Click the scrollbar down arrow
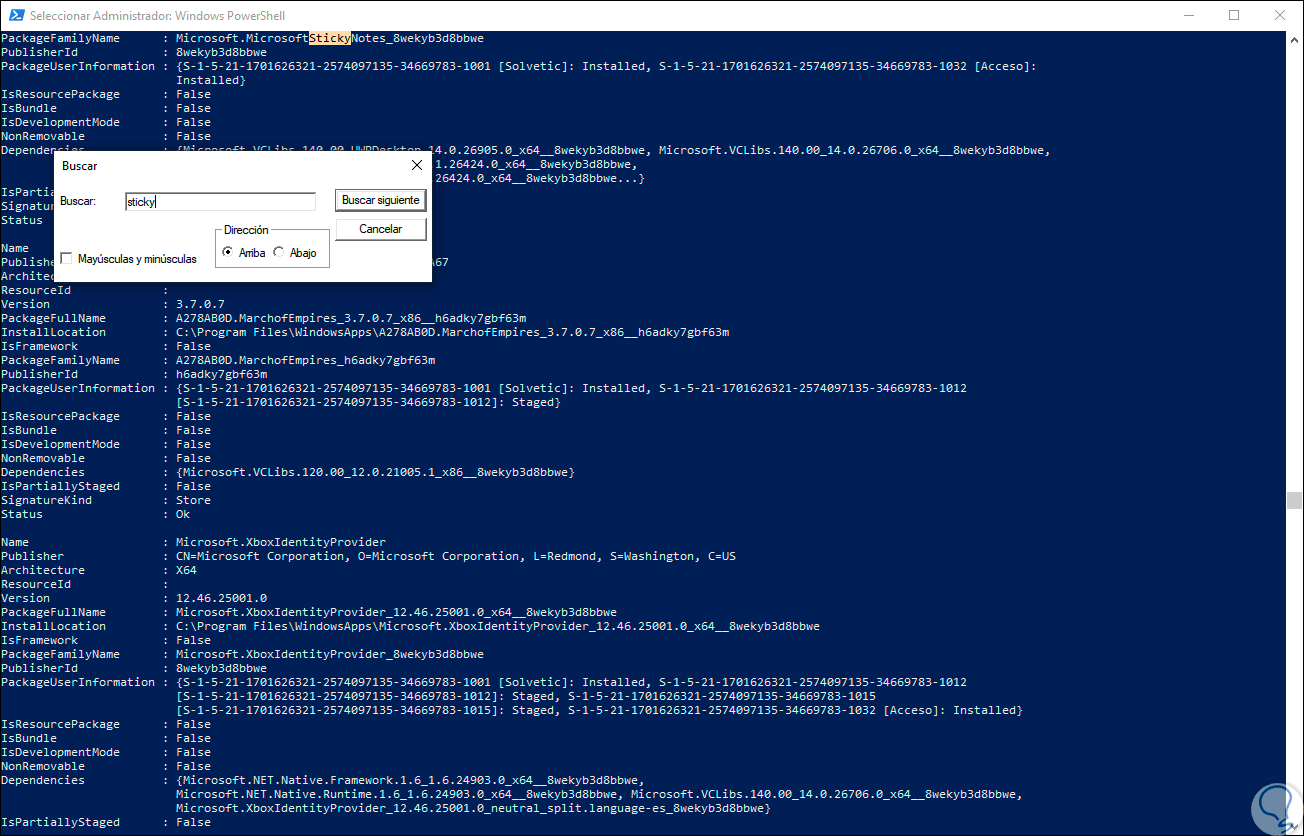This screenshot has height=836, width=1304. tap(1294, 826)
